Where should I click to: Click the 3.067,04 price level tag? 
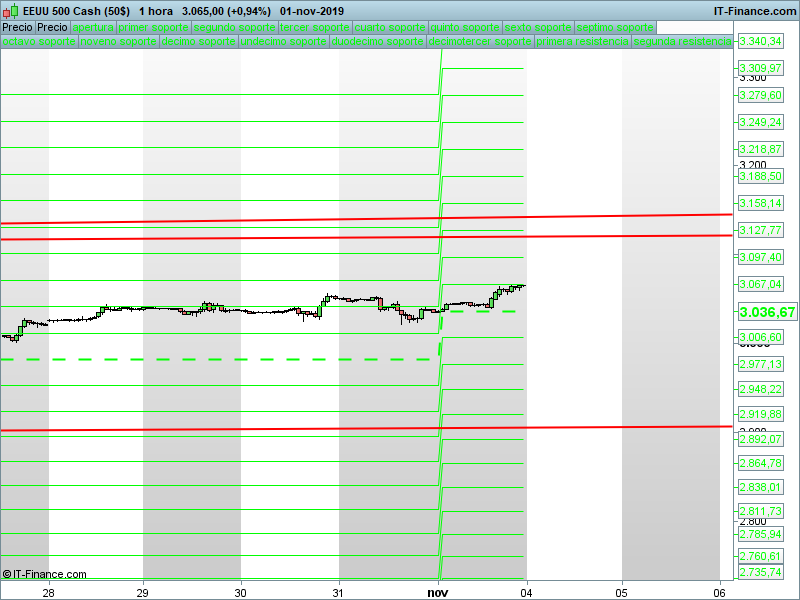pos(761,284)
